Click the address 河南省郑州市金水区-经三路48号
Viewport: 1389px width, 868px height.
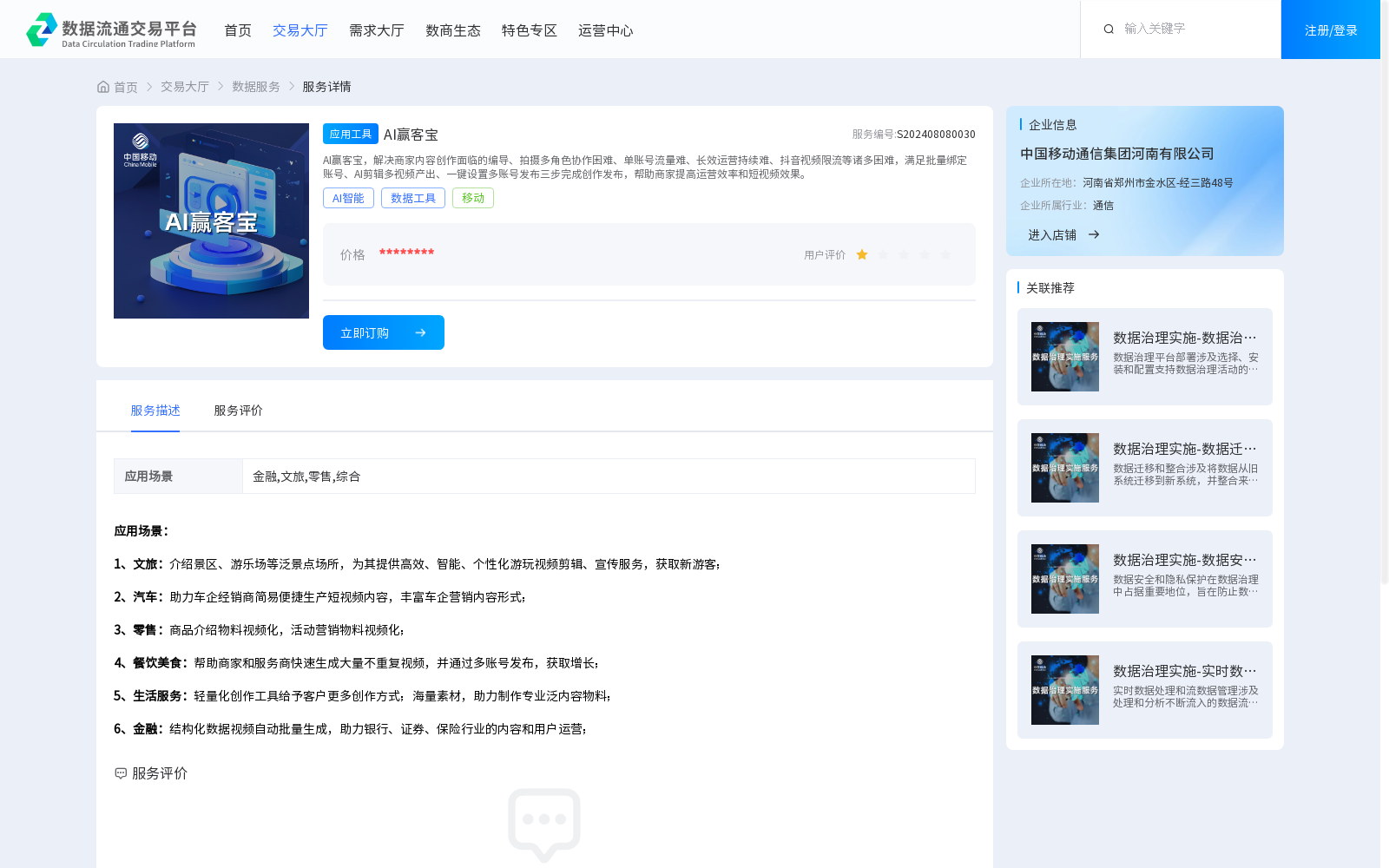pyautogui.click(x=1158, y=183)
